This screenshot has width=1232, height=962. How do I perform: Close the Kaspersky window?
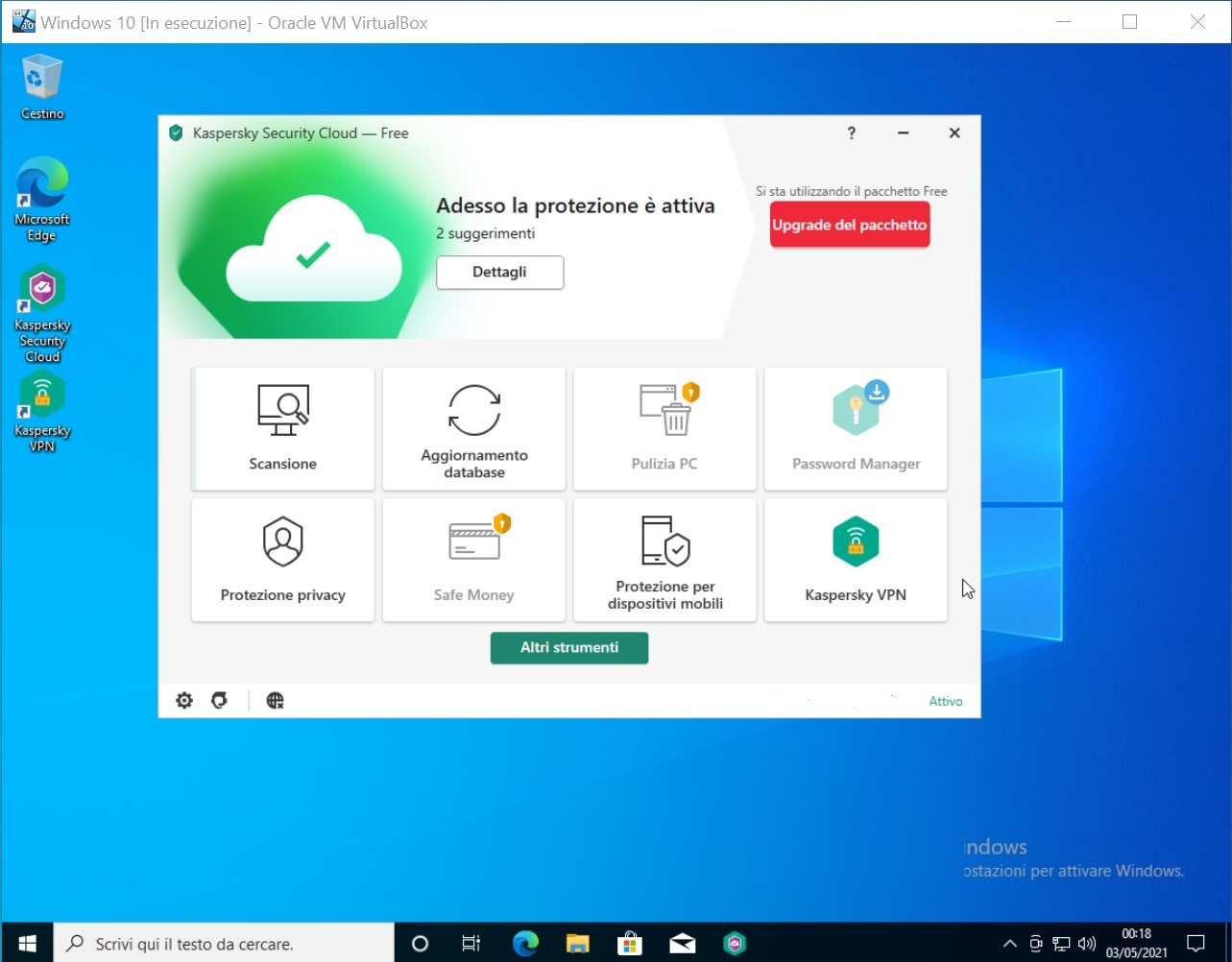[x=954, y=133]
